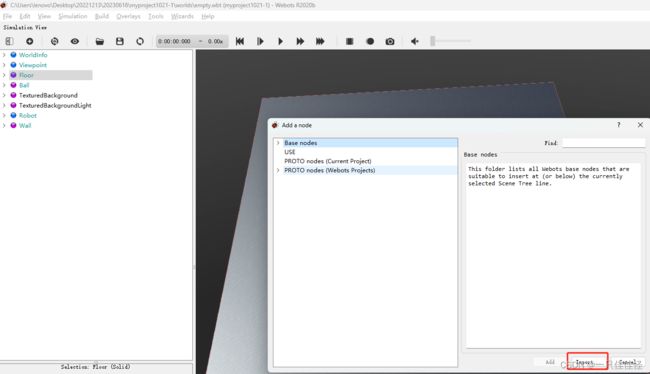Run simulation as fast as possible

point(320,41)
